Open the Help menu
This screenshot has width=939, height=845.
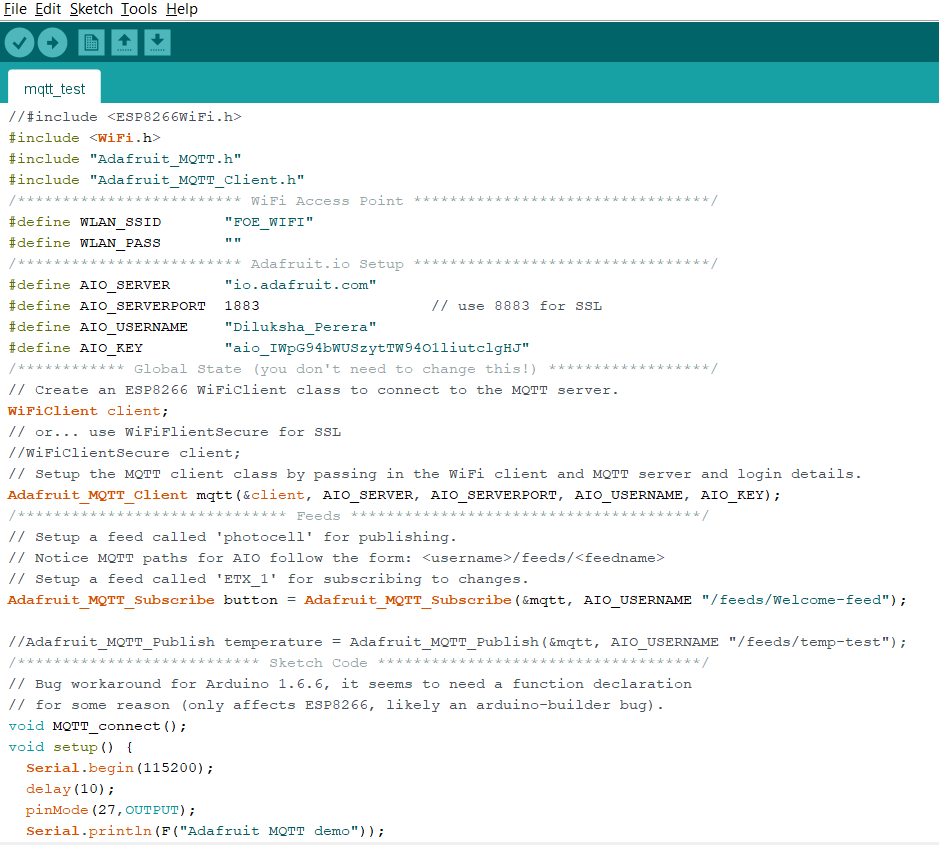tap(181, 9)
